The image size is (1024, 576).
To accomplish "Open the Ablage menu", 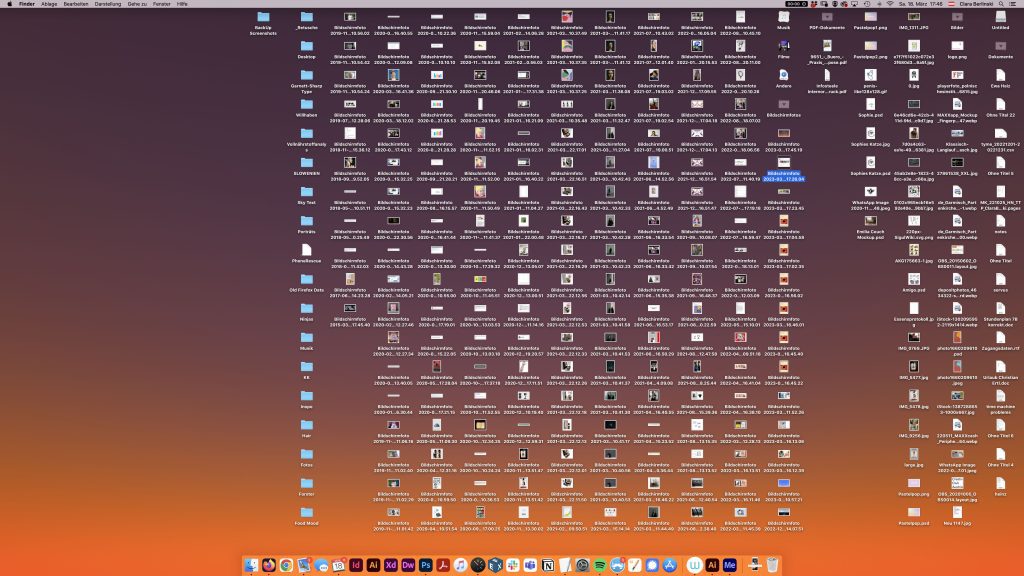I will click(49, 4).
